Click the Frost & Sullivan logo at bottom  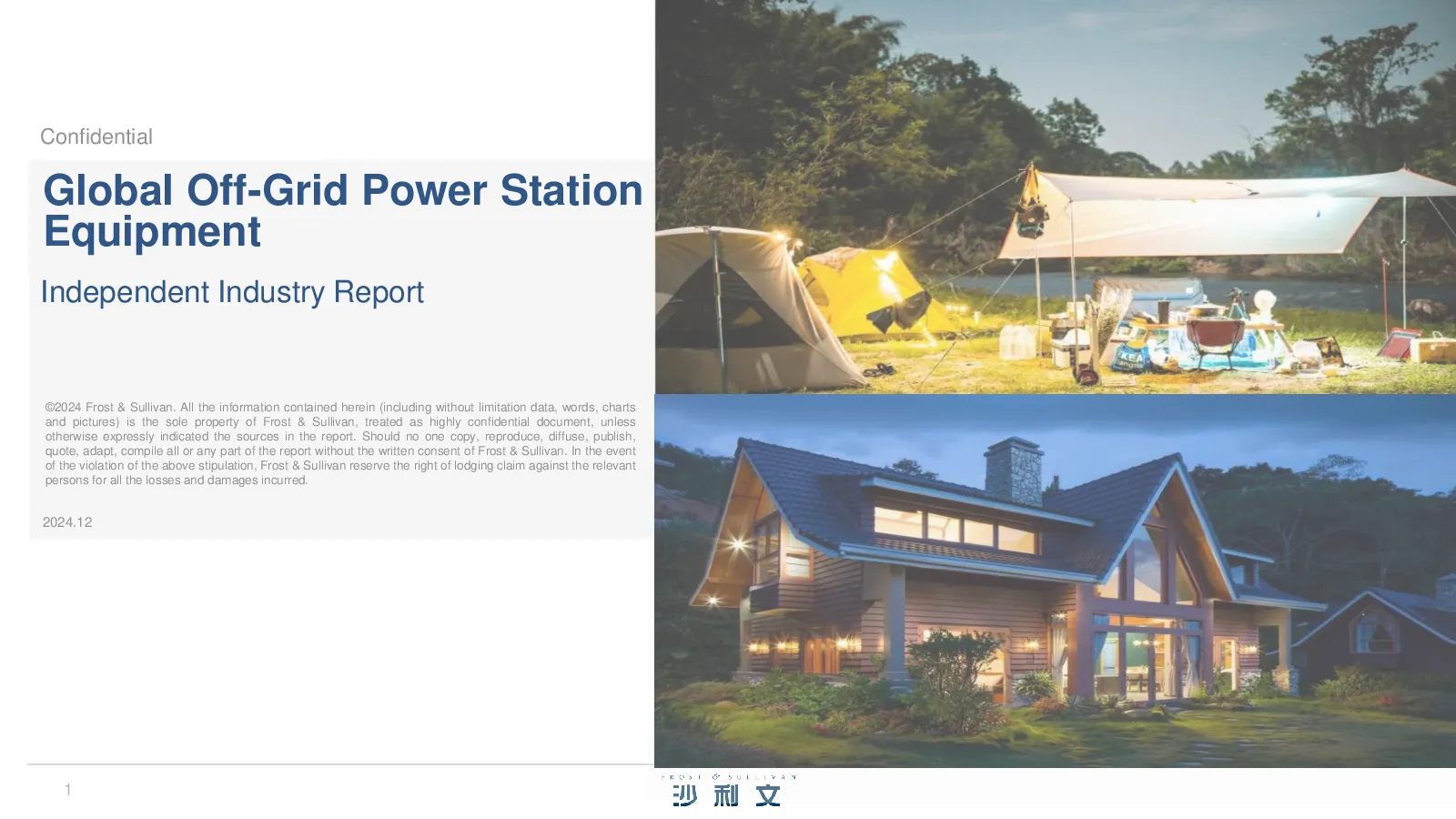(728, 791)
